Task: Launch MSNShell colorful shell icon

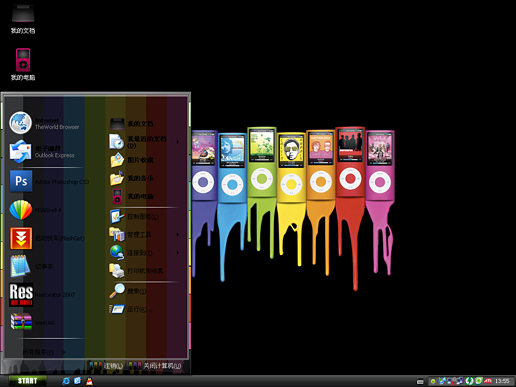Action: pos(21,210)
